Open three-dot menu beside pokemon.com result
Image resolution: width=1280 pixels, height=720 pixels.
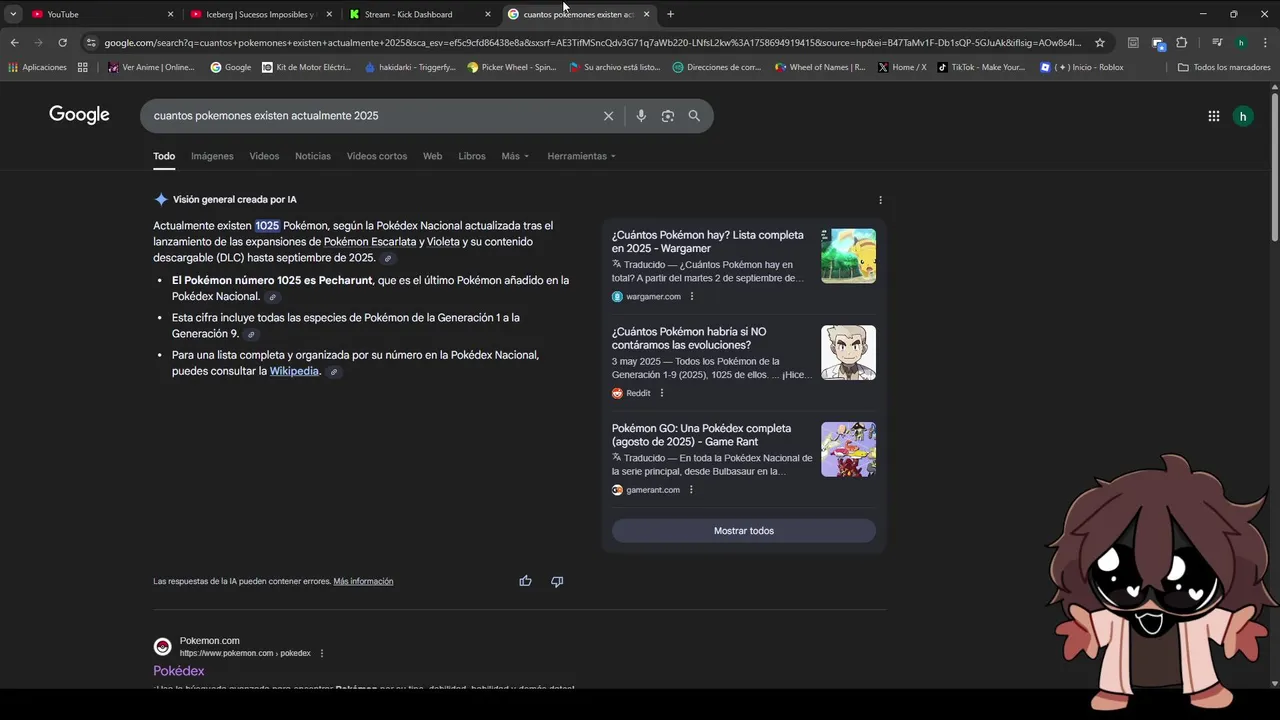[322, 653]
